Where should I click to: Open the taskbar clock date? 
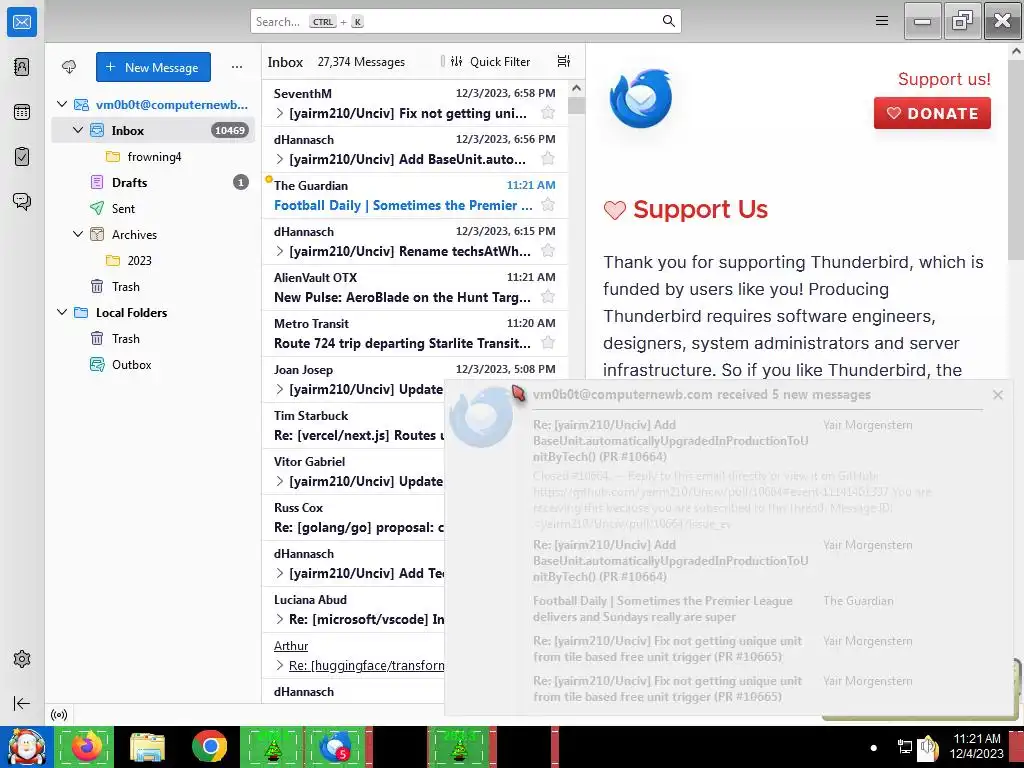coord(976,746)
